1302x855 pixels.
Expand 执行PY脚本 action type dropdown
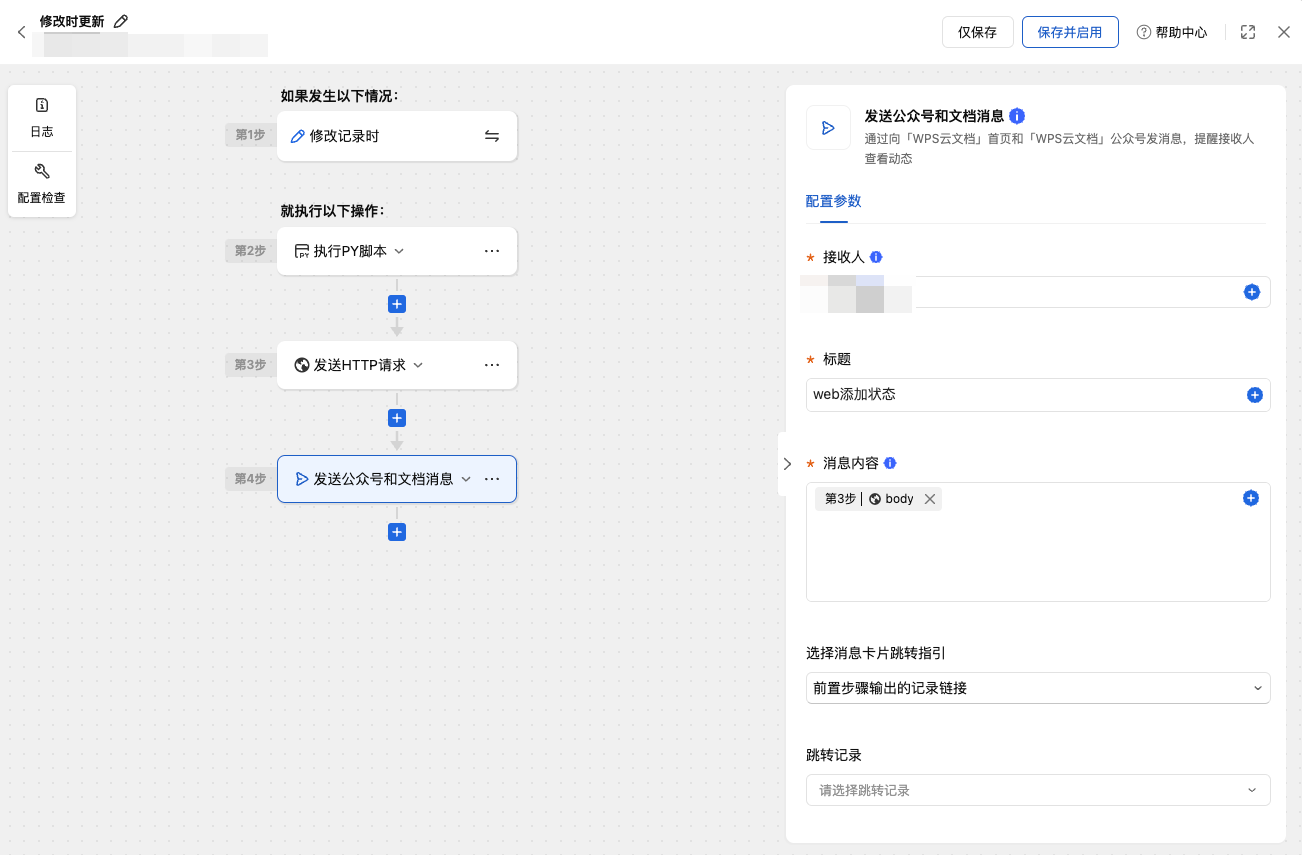[x=399, y=251]
